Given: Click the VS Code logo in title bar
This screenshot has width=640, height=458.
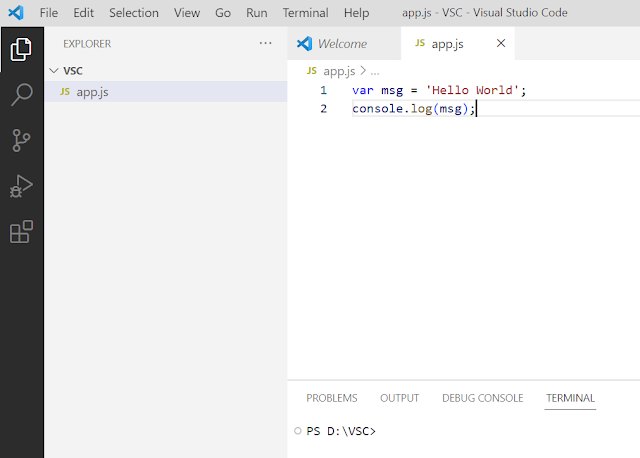Looking at the screenshot, I should [x=16, y=13].
